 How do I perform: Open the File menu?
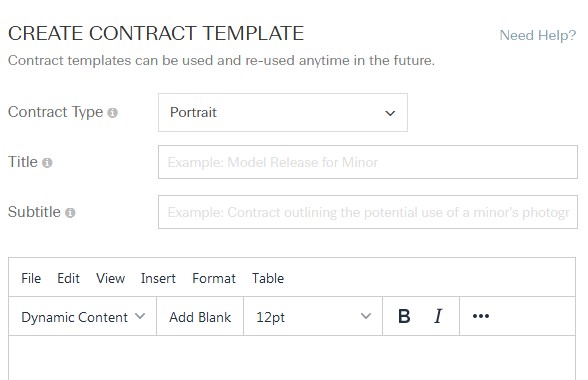pos(31,278)
